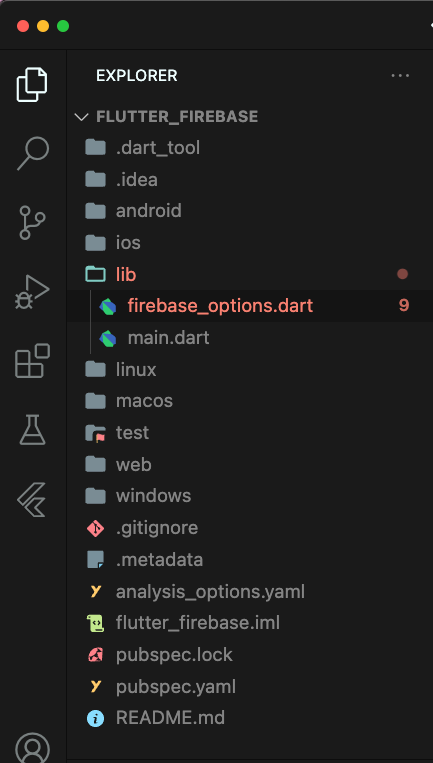Open Explorer views and more actions menu

[400, 75]
